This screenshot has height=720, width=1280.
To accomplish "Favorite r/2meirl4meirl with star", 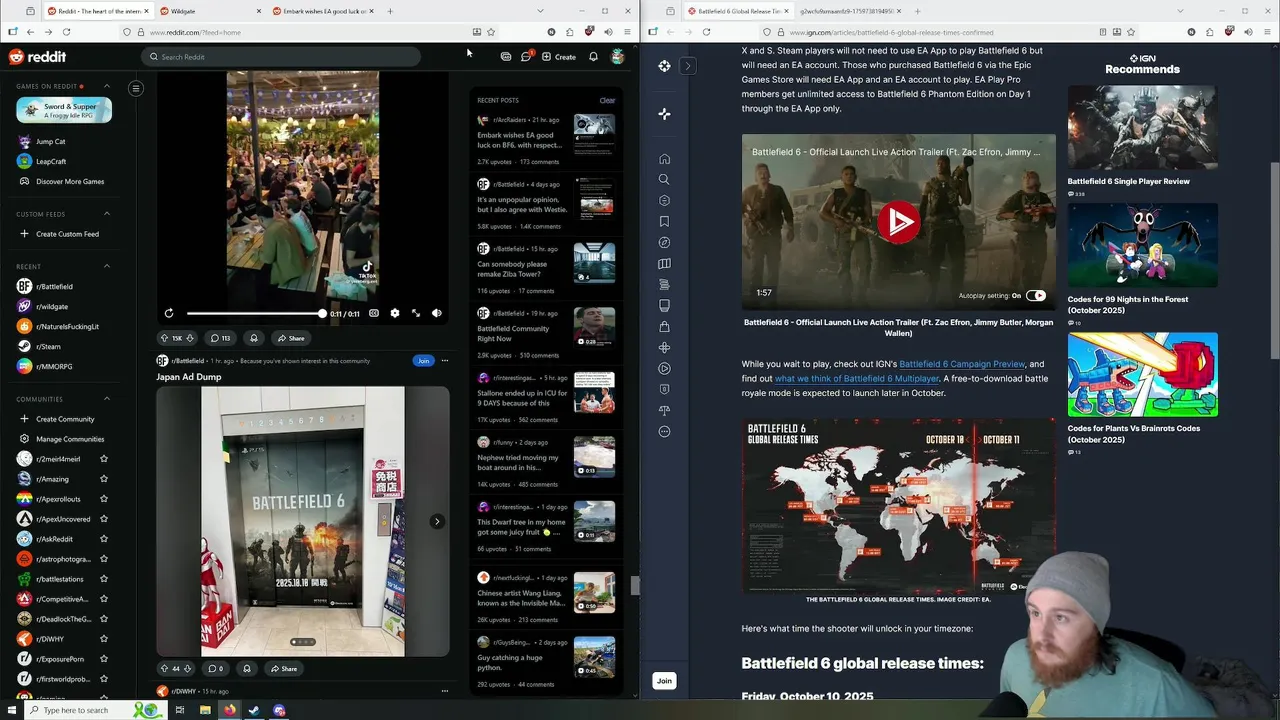I will click(x=104, y=459).
